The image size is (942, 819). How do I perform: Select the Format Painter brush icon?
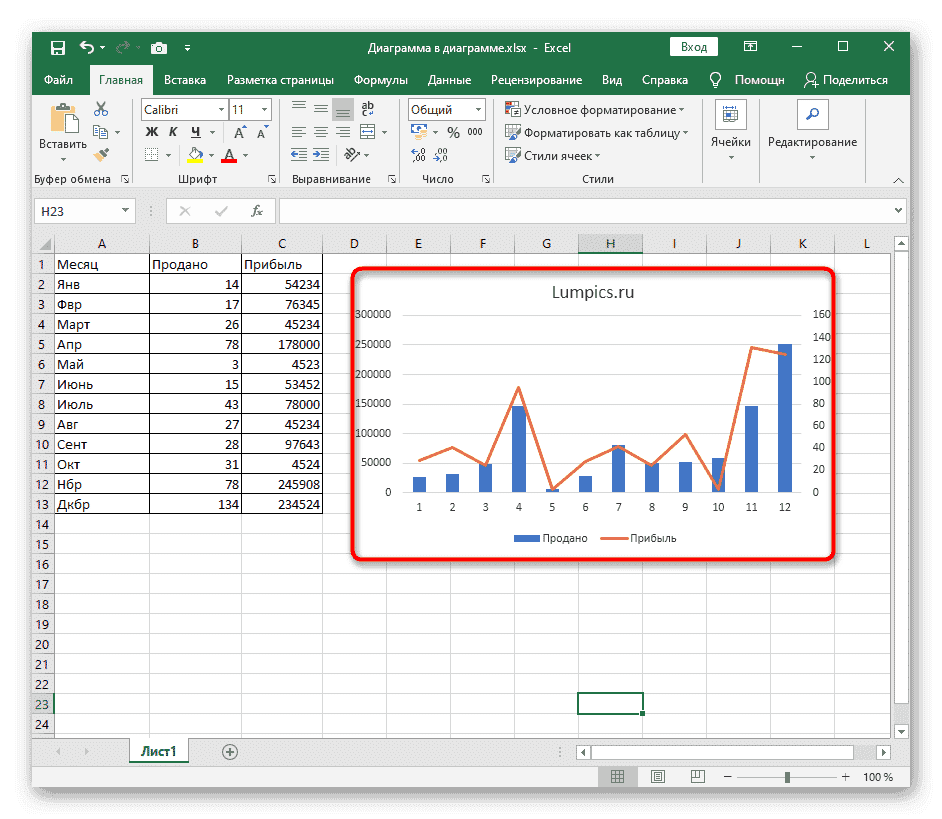pyautogui.click(x=101, y=154)
